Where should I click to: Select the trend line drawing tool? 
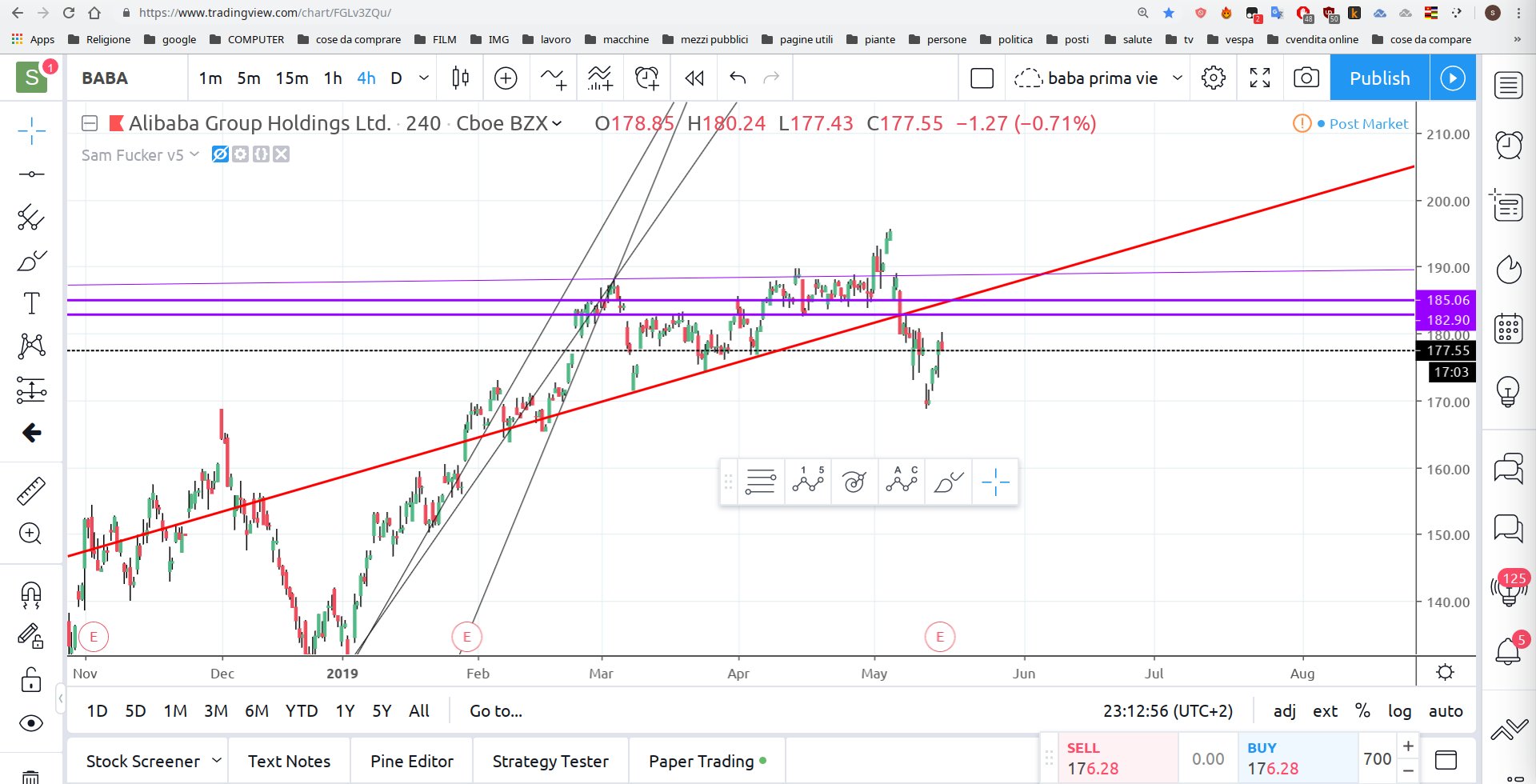pos(31,174)
